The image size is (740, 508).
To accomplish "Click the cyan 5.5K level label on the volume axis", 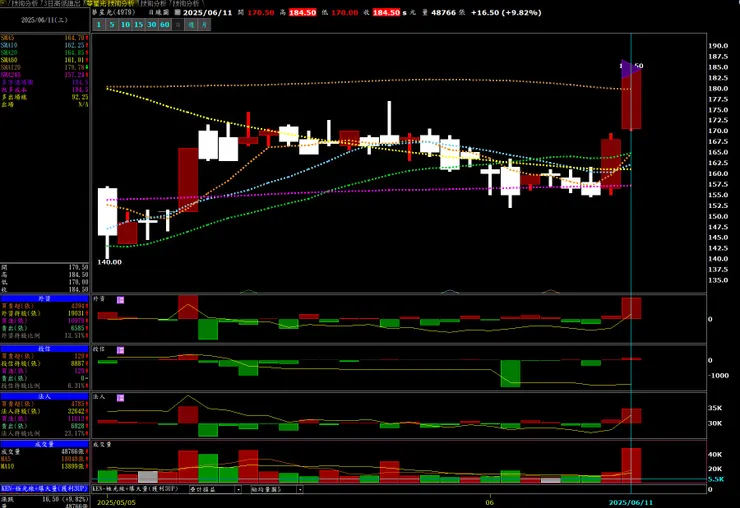I will point(715,479).
